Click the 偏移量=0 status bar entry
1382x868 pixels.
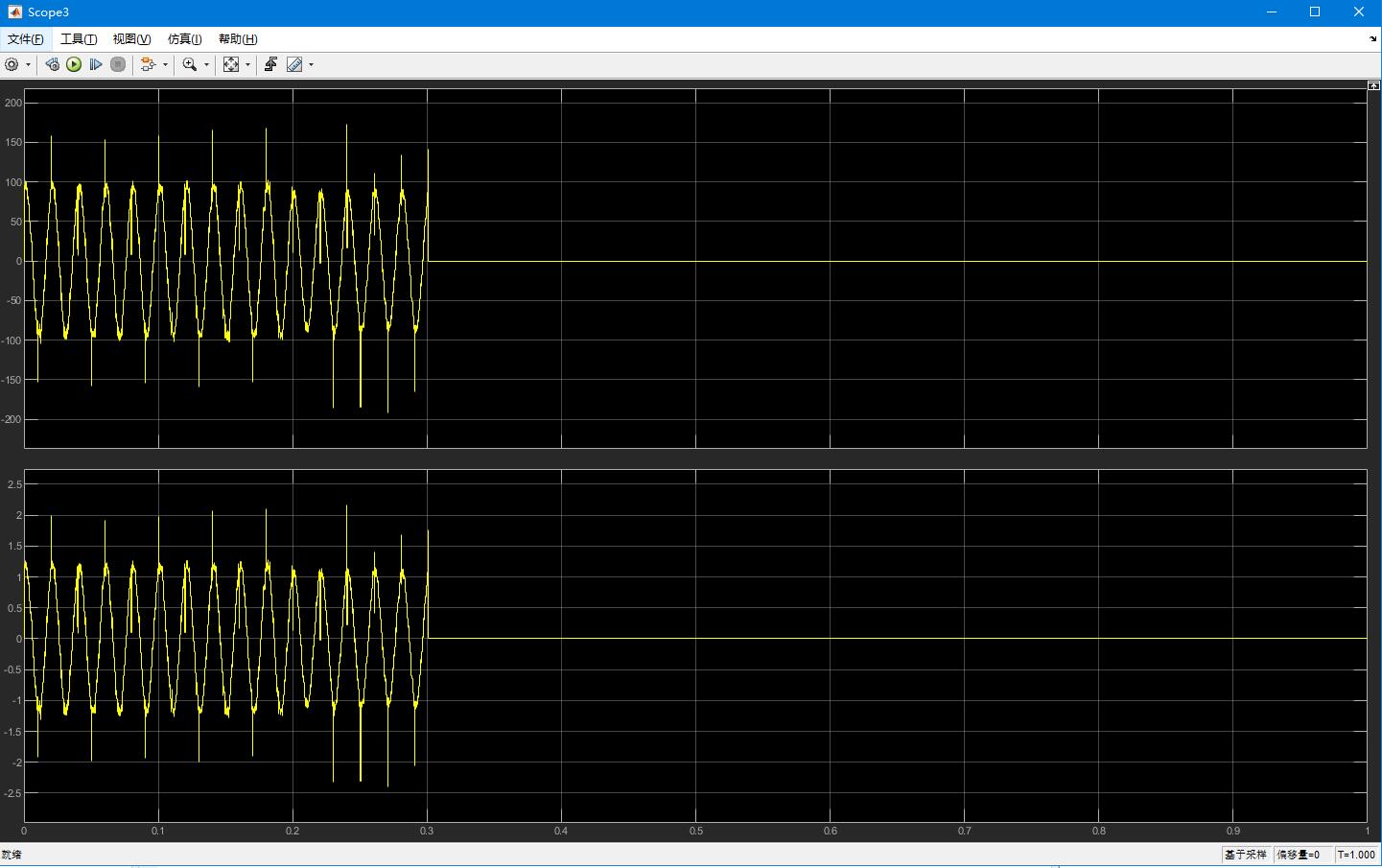[x=1301, y=855]
